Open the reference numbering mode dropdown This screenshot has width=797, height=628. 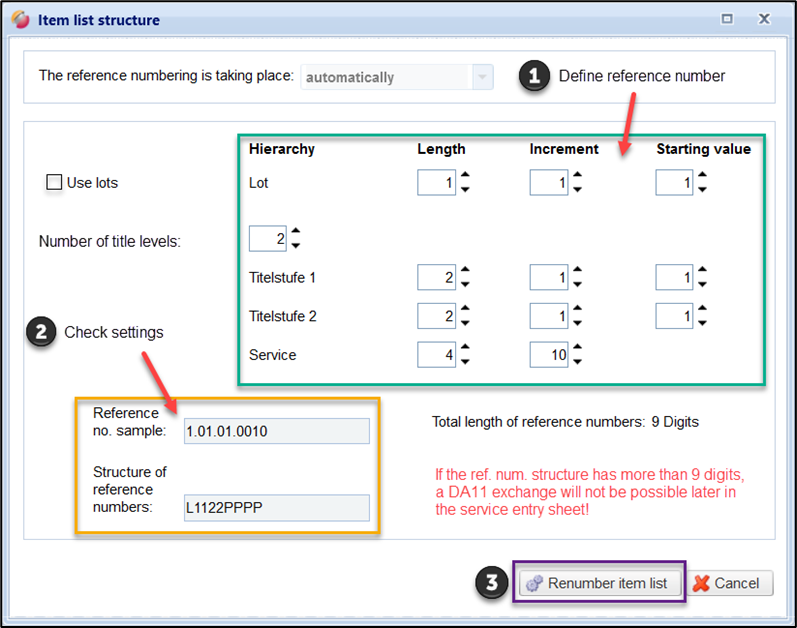[482, 77]
